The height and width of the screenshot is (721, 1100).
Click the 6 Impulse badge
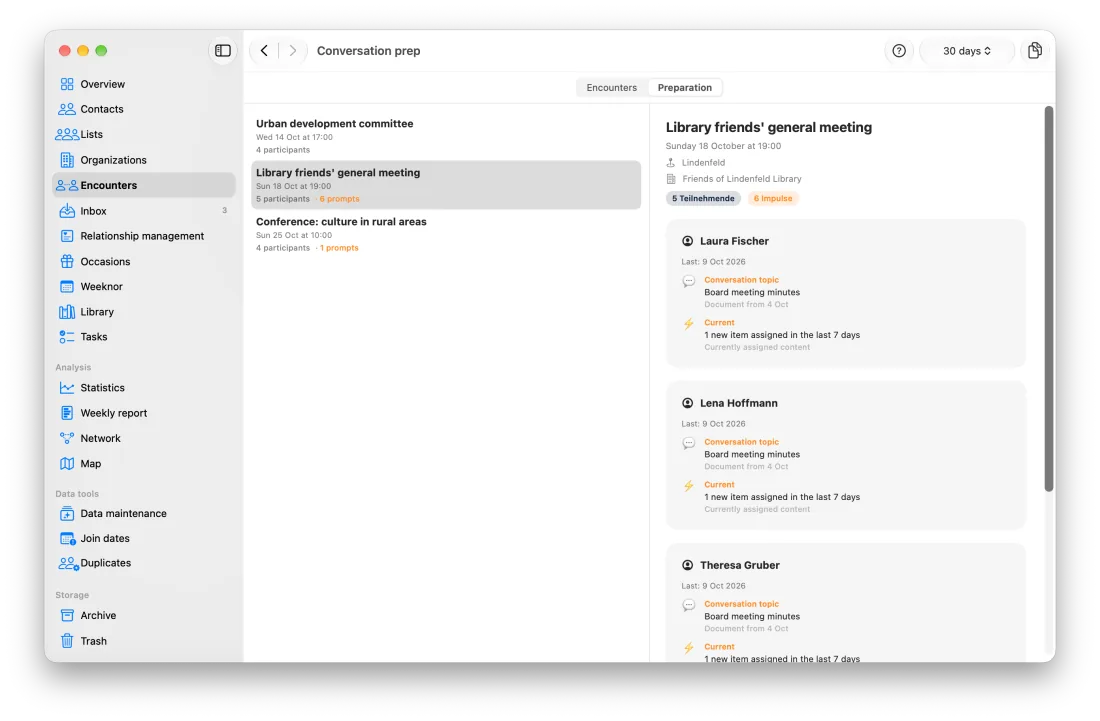[772, 198]
